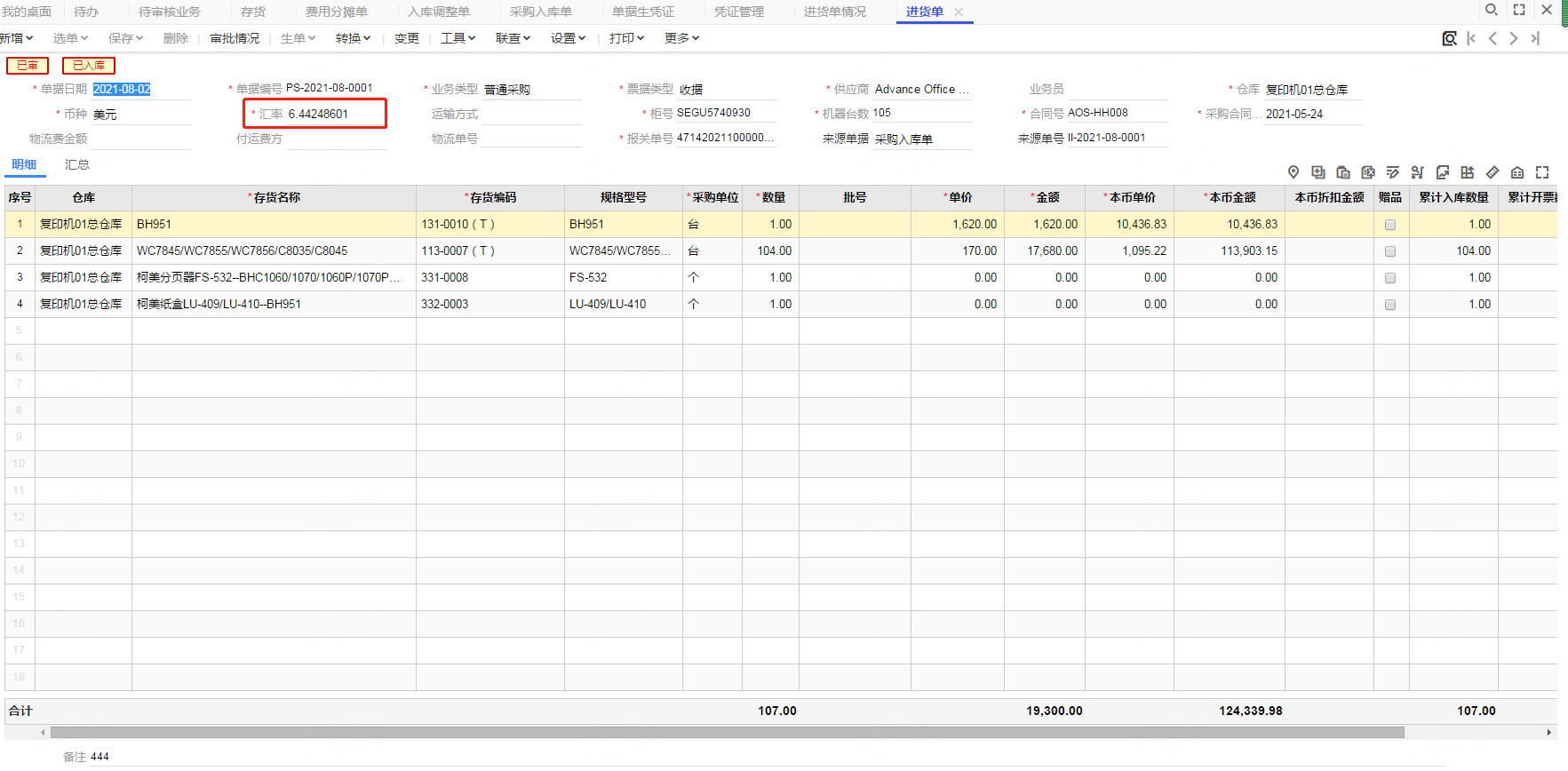Open the 新增 dropdown menu
Image resolution: width=1568 pixels, height=771 pixels.
[x=16, y=38]
